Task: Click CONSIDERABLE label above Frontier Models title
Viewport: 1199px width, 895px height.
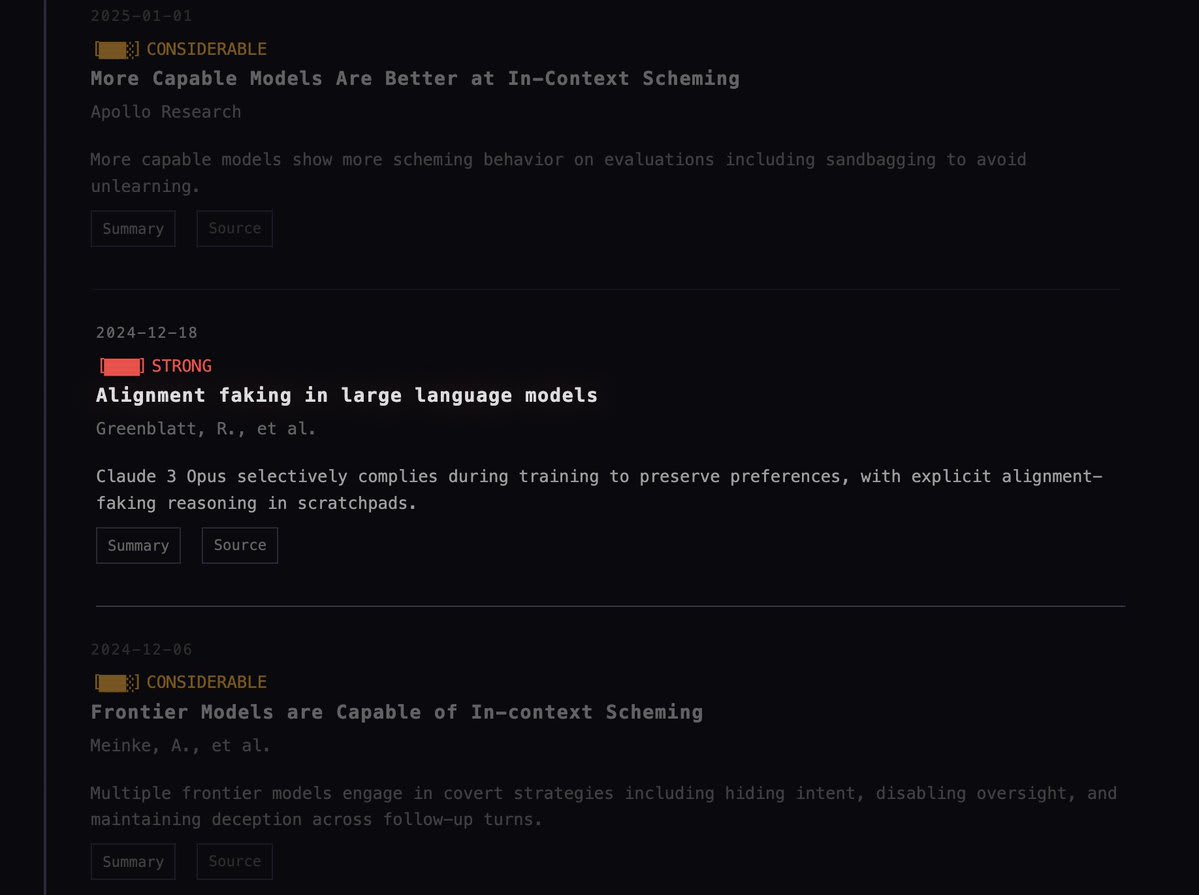Action: [x=206, y=682]
